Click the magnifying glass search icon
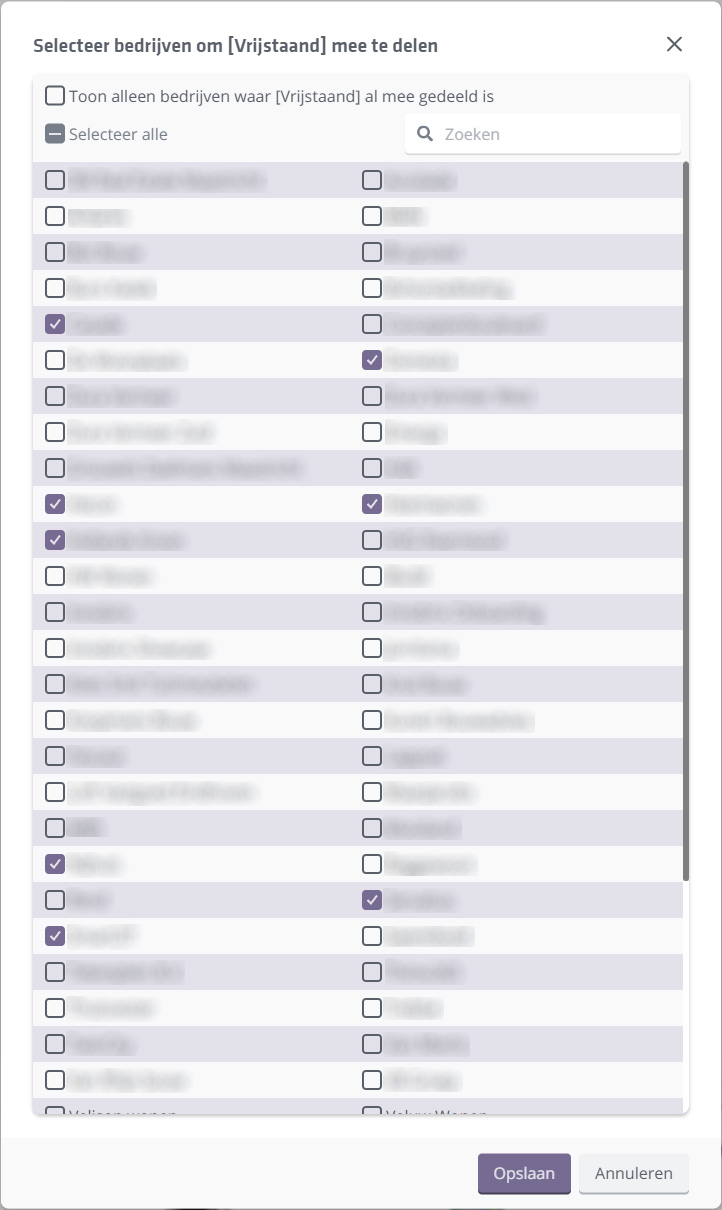 [x=425, y=134]
